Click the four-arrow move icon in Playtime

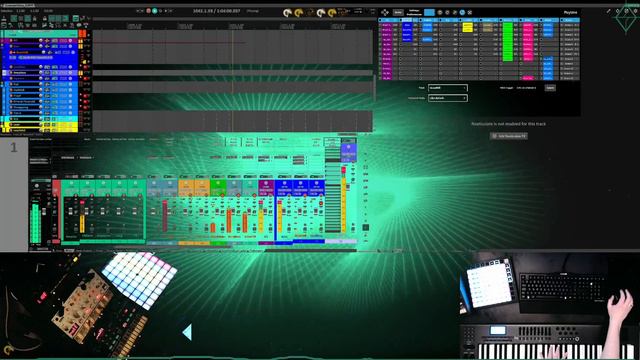point(384,12)
